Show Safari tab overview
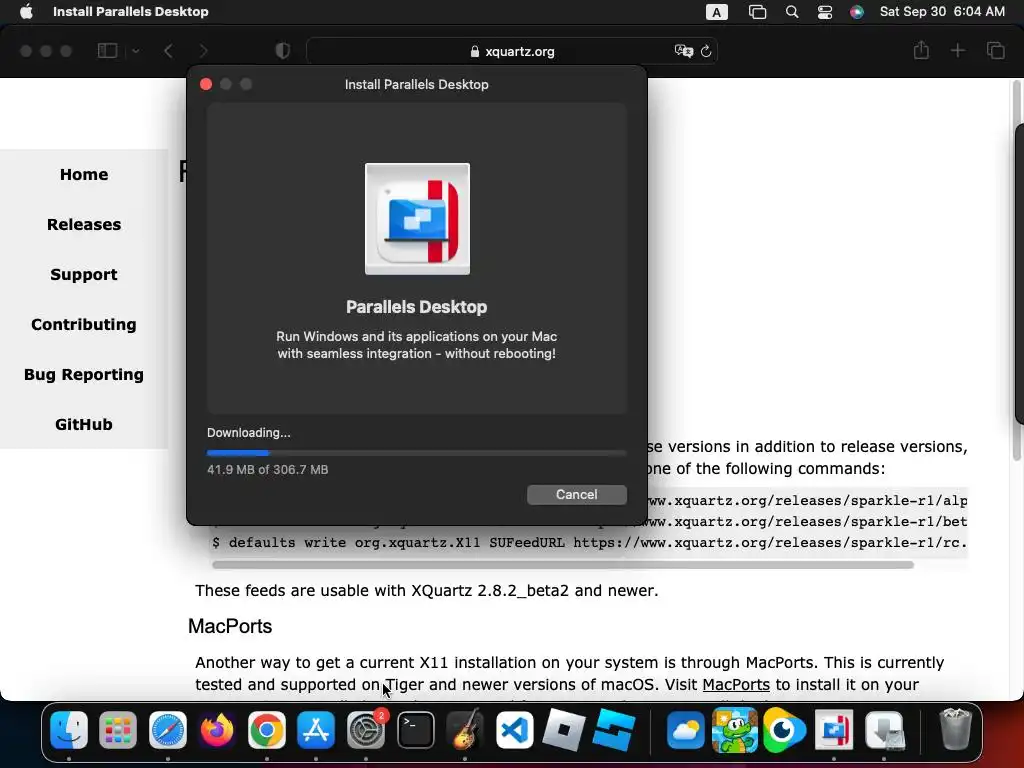1024x768 pixels. pyautogui.click(x=995, y=50)
